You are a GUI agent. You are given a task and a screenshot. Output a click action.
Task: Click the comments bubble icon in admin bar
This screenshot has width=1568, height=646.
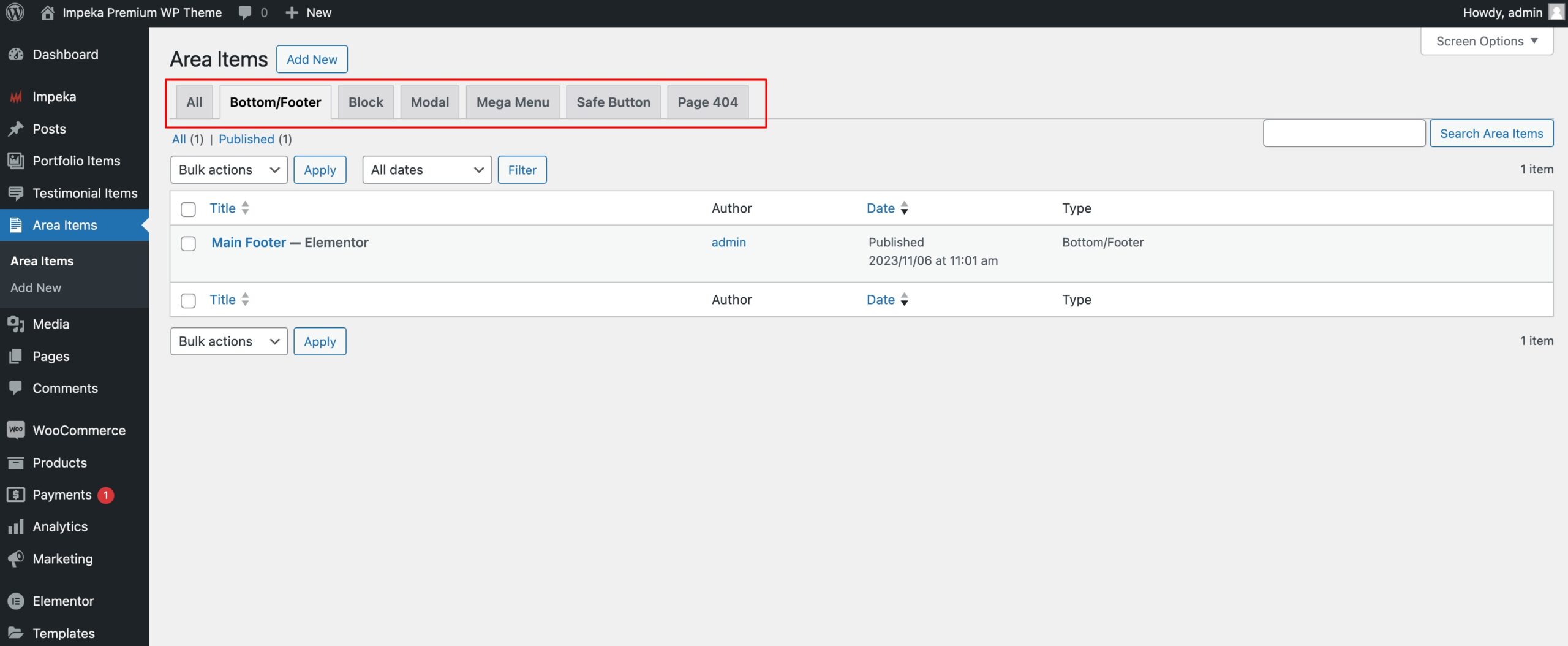[x=245, y=13]
